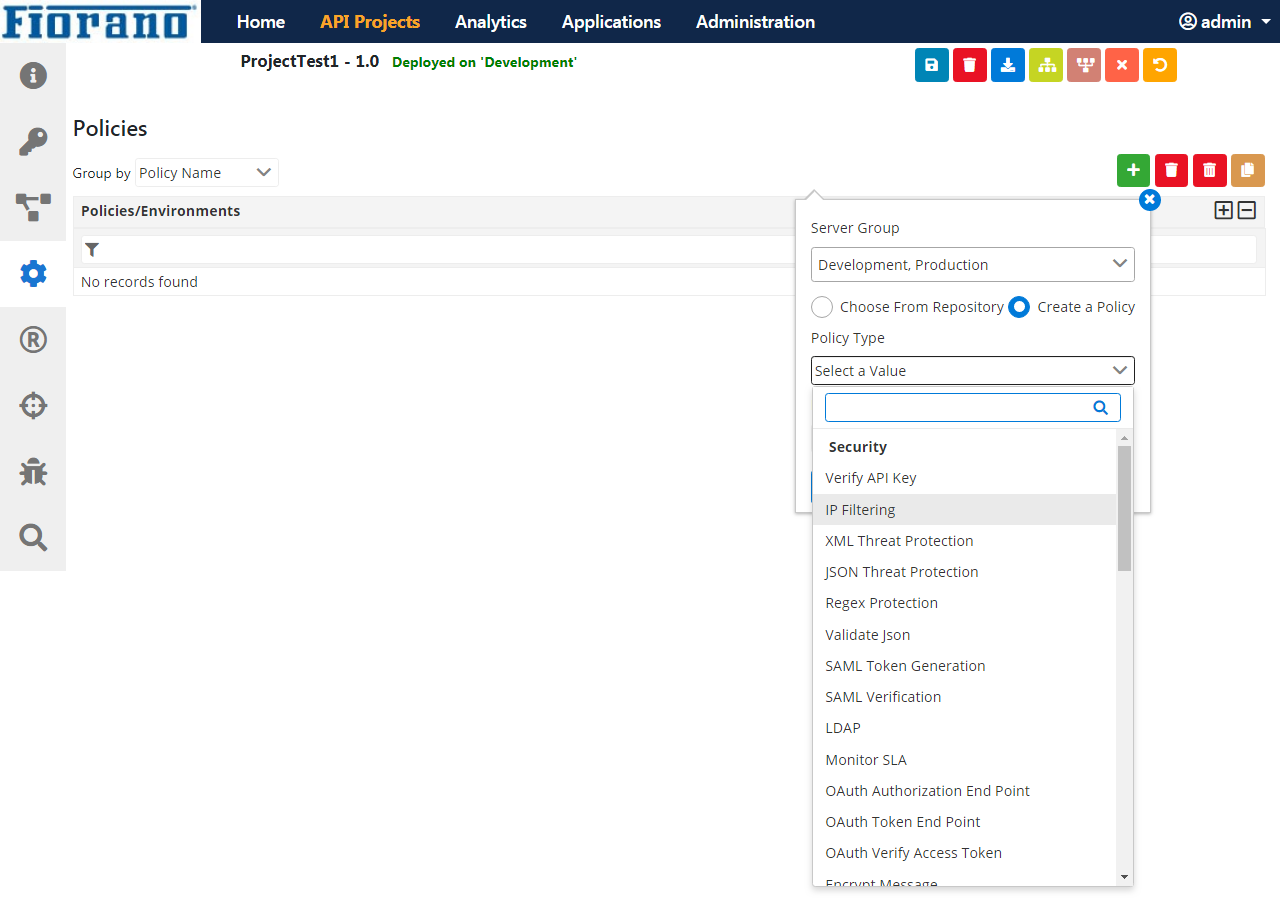Toggle the Policy Type Select a Value dropdown
Viewport: 1280px width, 913px height.
973,371
